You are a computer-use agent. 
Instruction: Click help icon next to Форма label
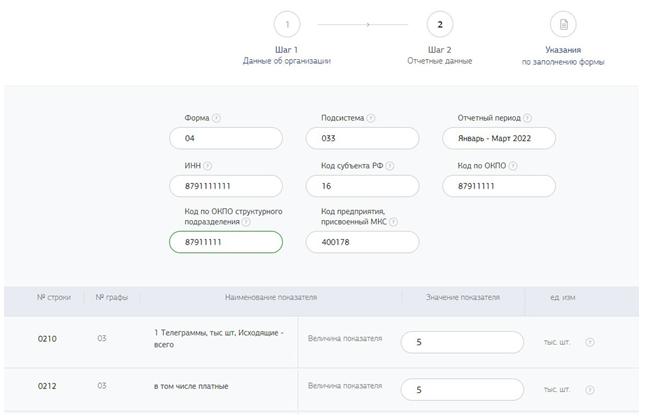coord(217,118)
